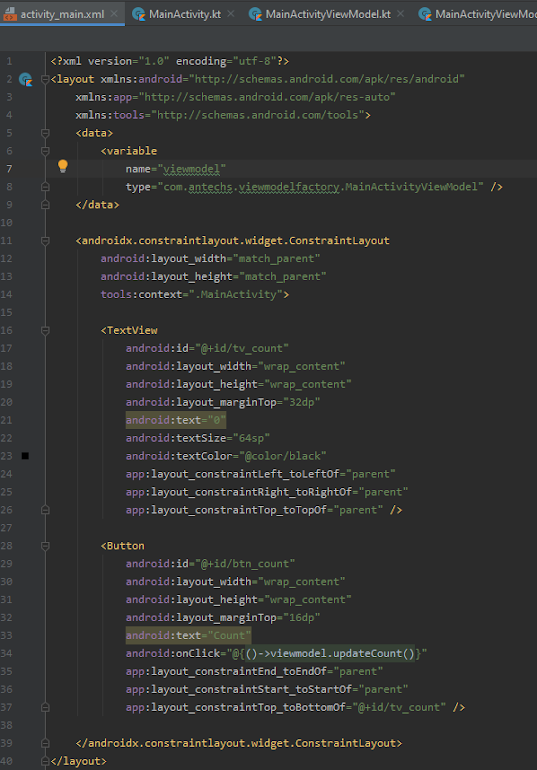537x770 pixels.
Task: Click layout_marginTop="32dp" attribute
Action: tap(223, 402)
